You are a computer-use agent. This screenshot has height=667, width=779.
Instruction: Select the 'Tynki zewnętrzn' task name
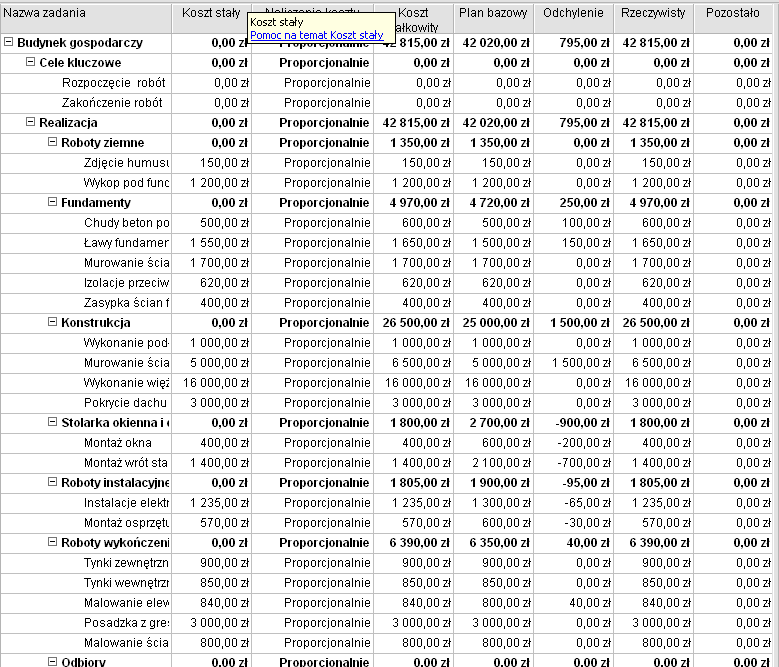(126, 563)
